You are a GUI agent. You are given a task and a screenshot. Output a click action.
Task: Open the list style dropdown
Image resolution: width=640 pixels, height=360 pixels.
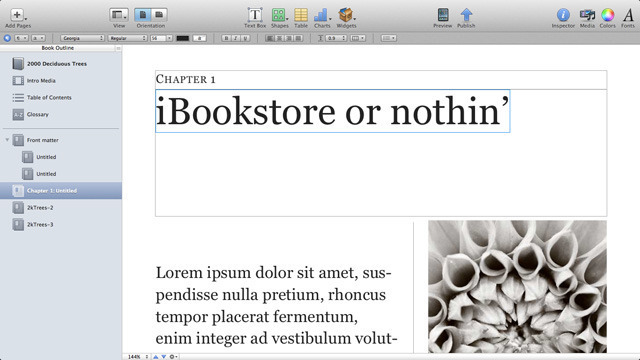pyautogui.click(x=388, y=38)
